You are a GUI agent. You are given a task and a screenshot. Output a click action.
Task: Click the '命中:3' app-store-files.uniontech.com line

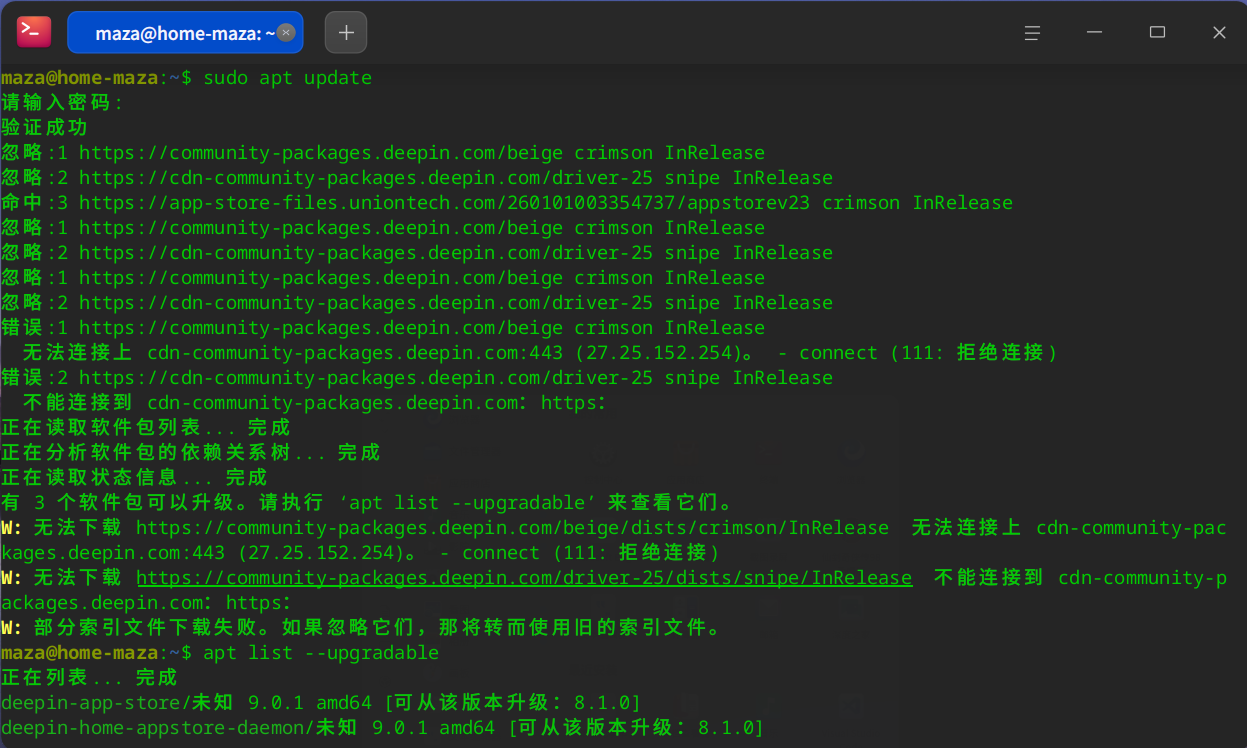tap(507, 203)
